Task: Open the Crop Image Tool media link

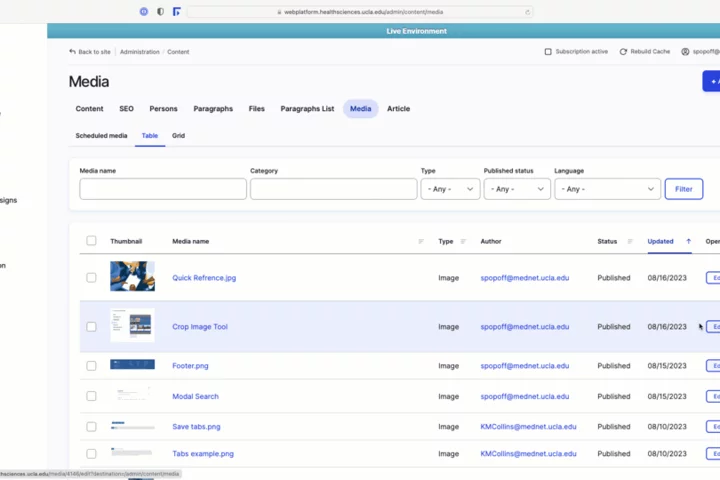Action: click(x=200, y=327)
